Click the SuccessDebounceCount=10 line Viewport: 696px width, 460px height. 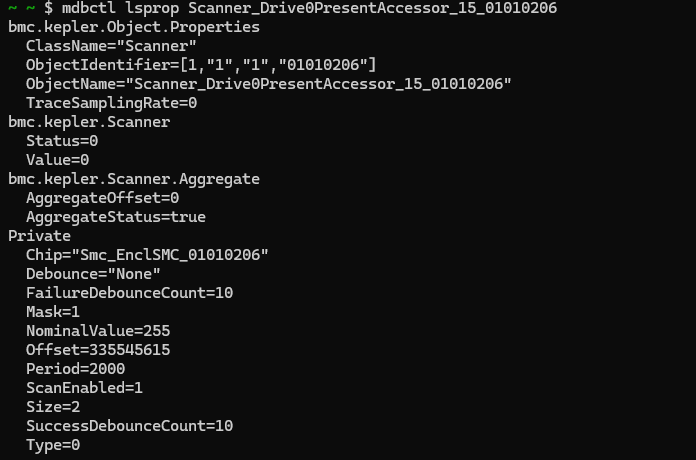coord(129,426)
